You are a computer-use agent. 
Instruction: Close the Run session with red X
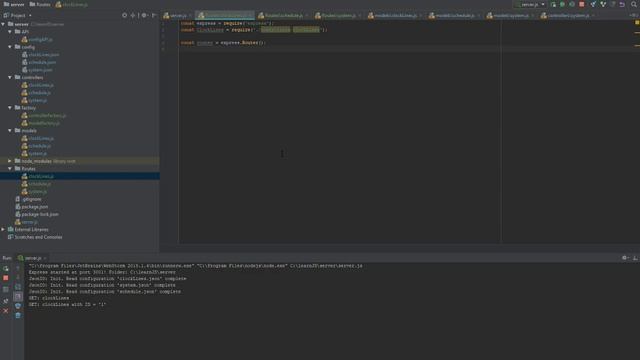coord(6,311)
